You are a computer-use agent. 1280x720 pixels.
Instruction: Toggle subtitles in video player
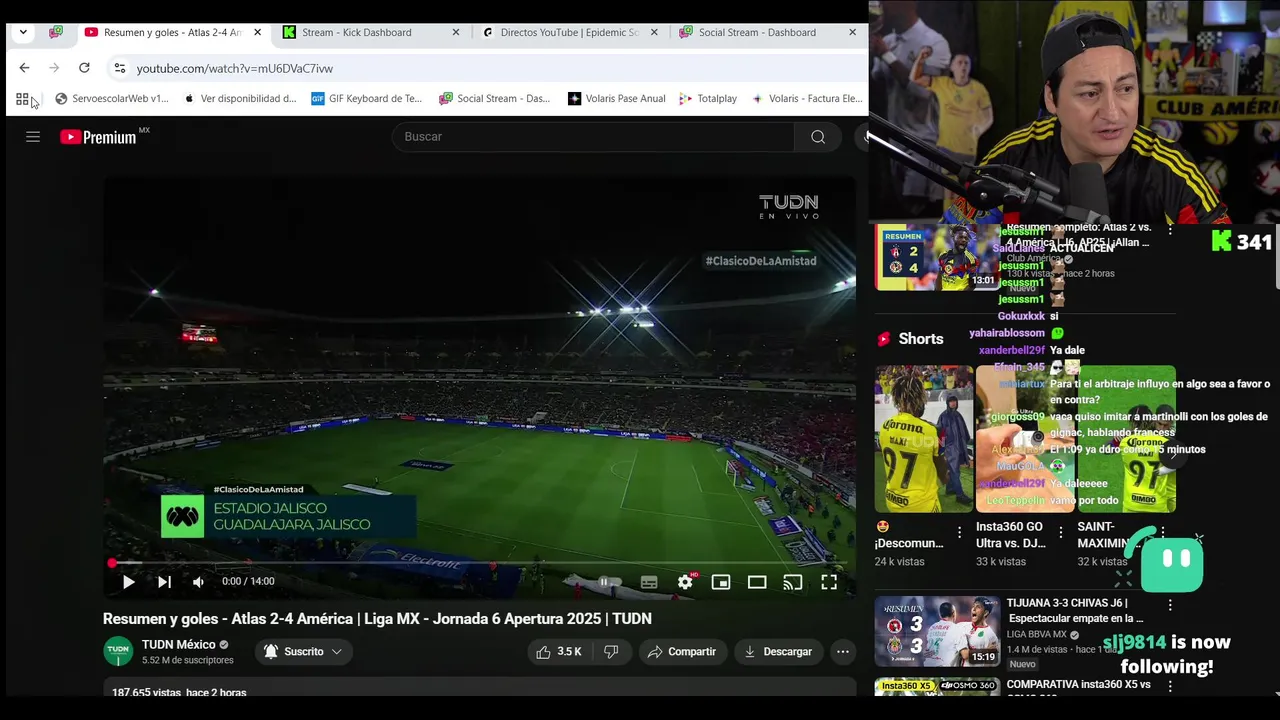pyautogui.click(x=649, y=582)
